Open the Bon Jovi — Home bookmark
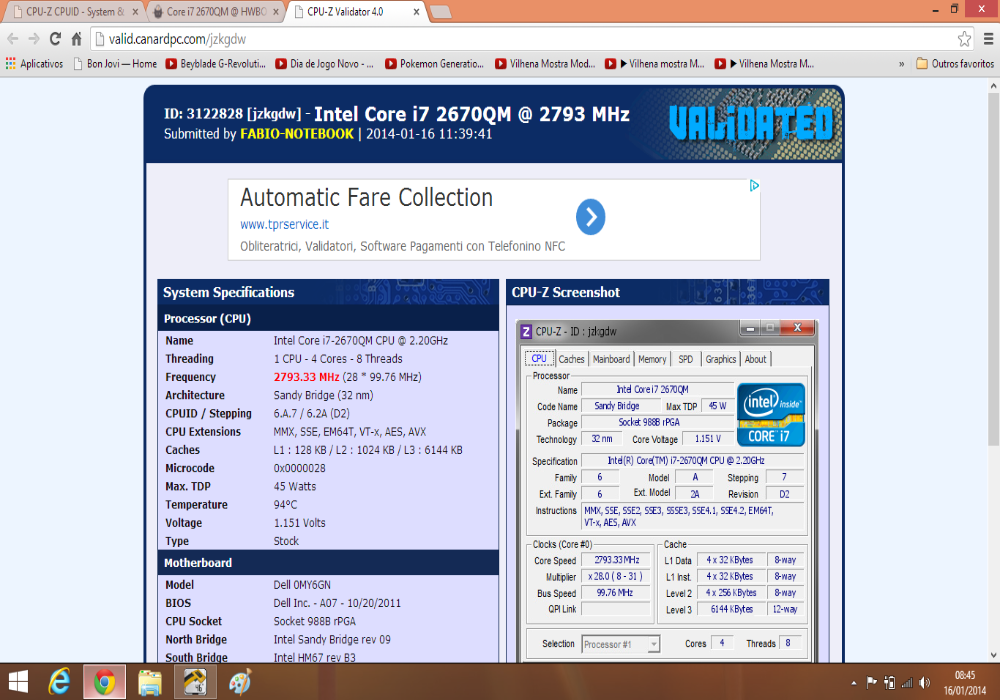 [115, 64]
